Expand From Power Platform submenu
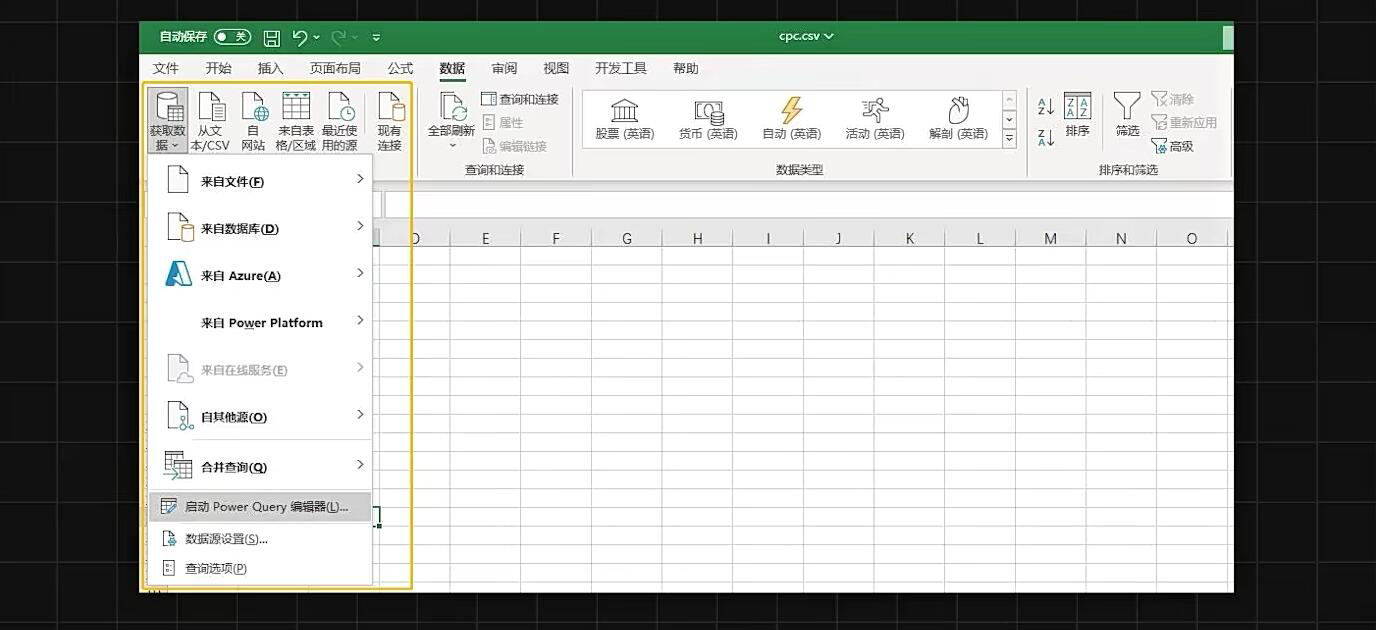This screenshot has width=1376, height=630. [x=259, y=321]
